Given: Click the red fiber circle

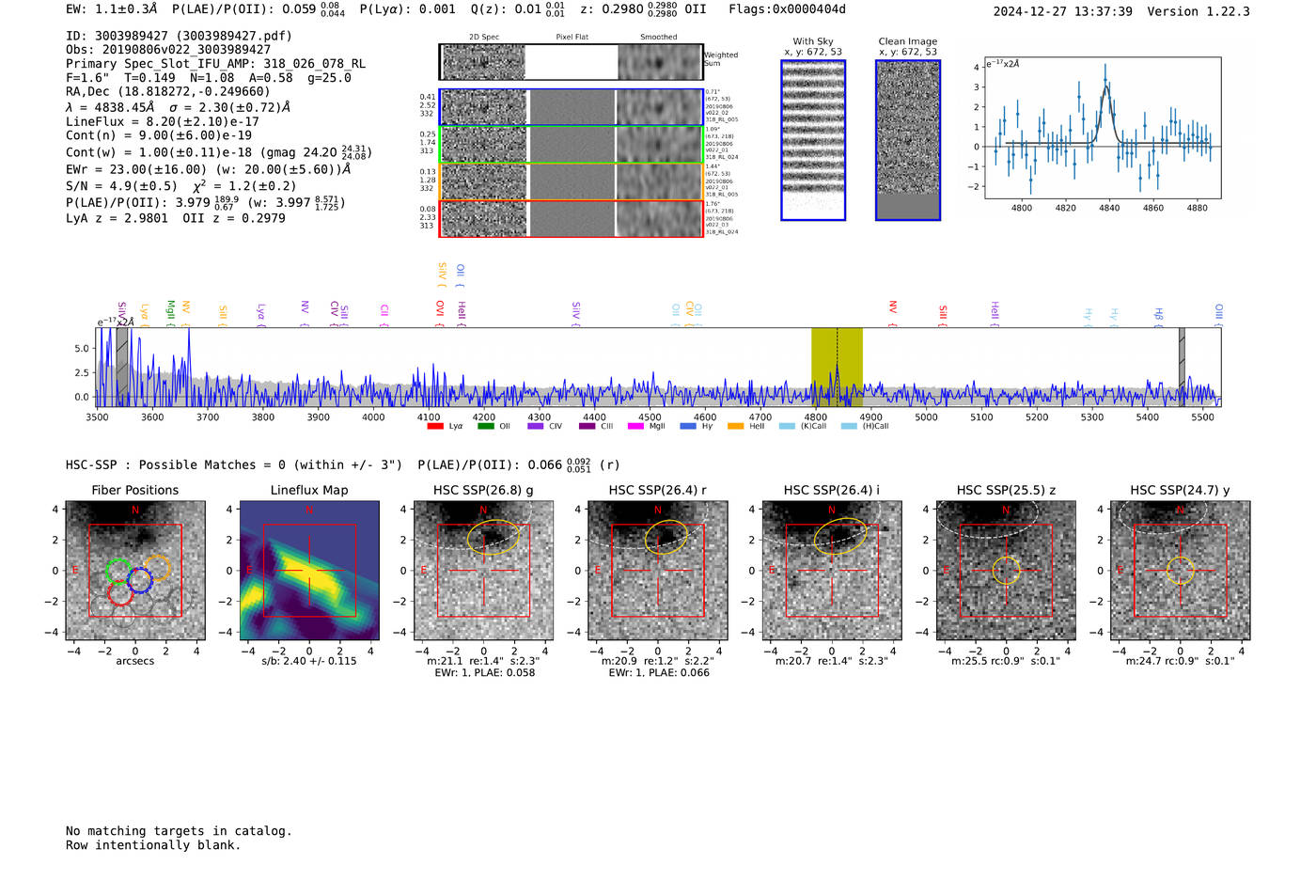Looking at the screenshot, I should click(x=120, y=592).
